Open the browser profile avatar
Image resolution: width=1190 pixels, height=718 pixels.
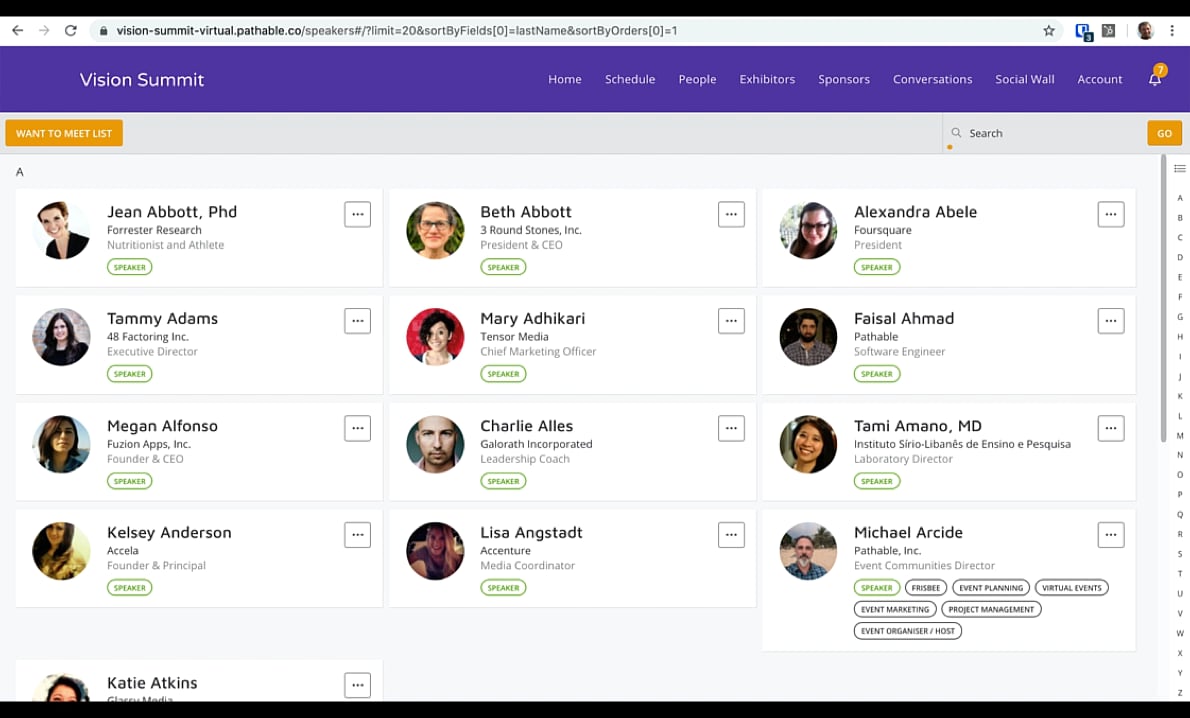(1145, 31)
